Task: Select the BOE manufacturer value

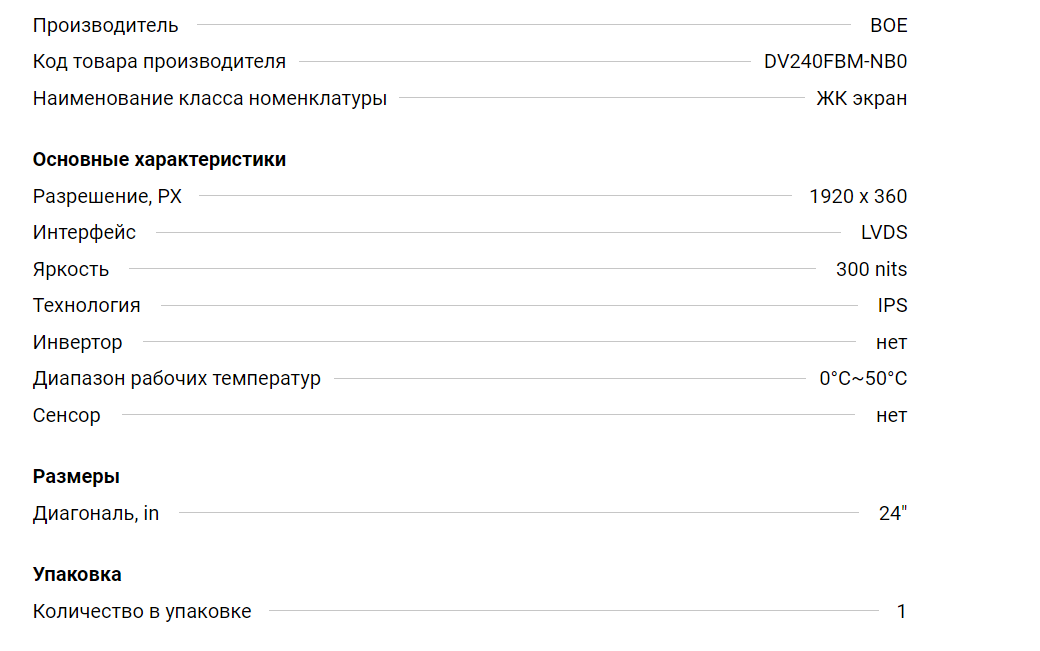Action: click(888, 25)
